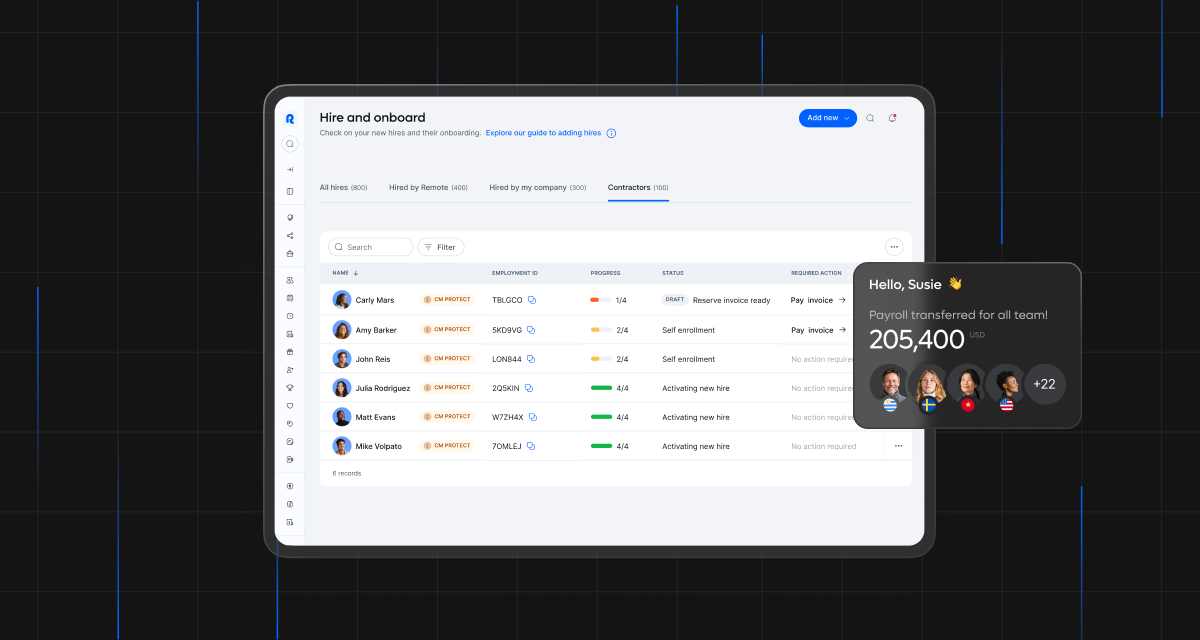
Task: Click Pay invoice for Carly Mars
Action: (x=819, y=300)
